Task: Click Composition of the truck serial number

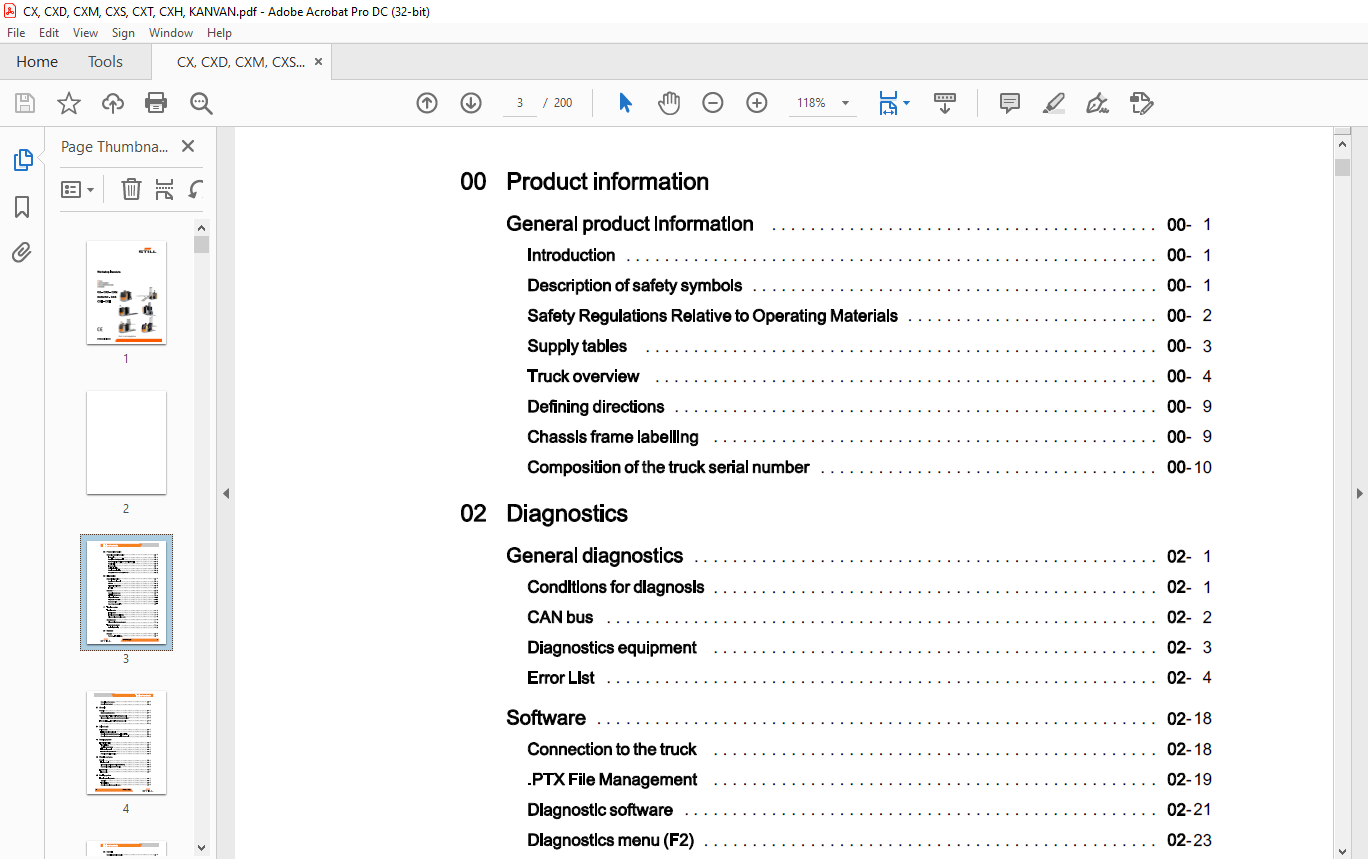Action: tap(668, 467)
